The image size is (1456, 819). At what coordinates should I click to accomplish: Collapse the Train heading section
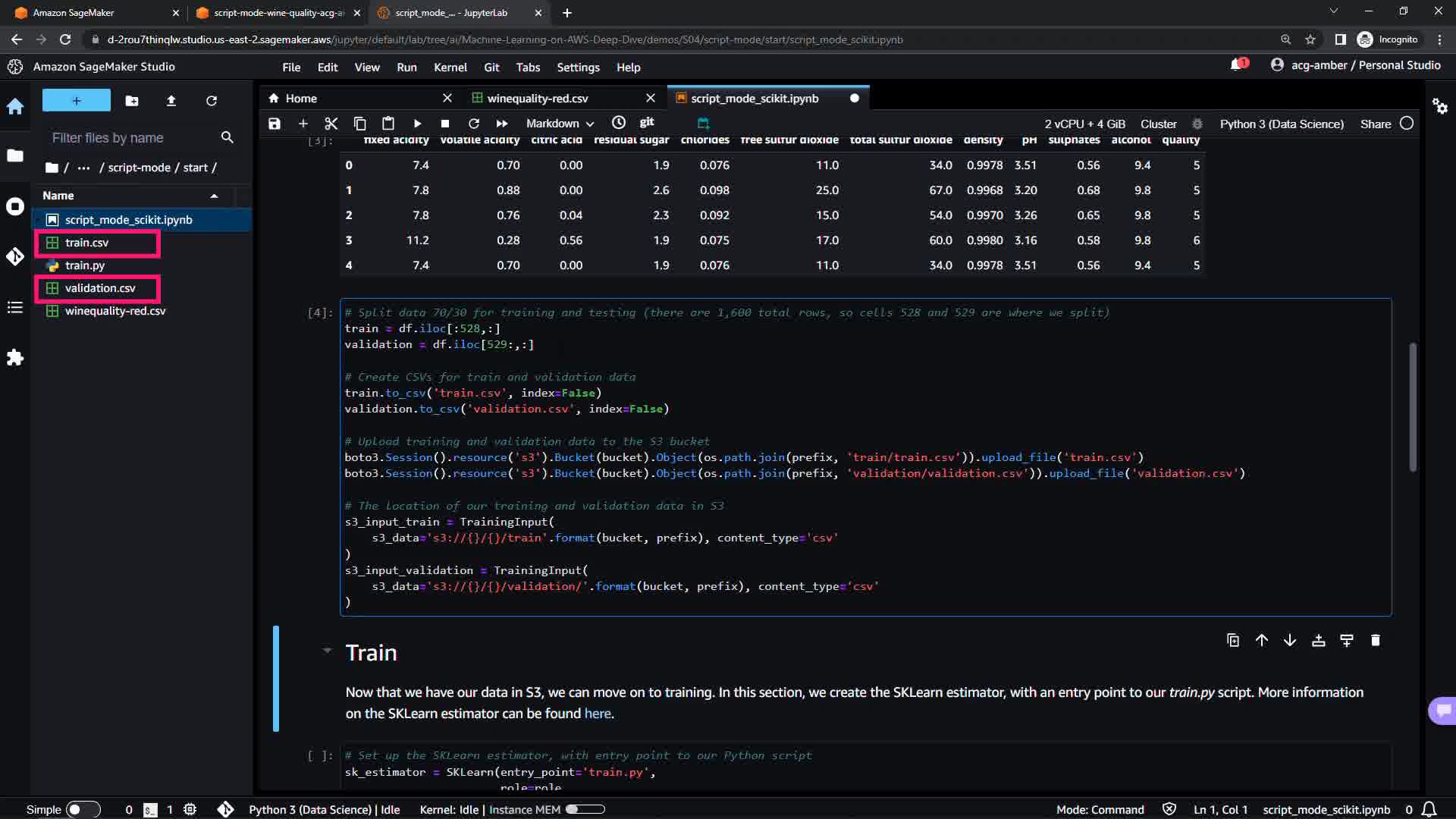point(327,651)
